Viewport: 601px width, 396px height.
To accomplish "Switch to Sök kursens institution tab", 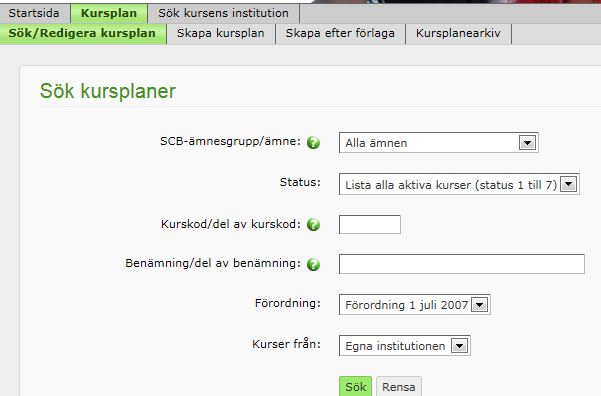I will [x=223, y=13].
